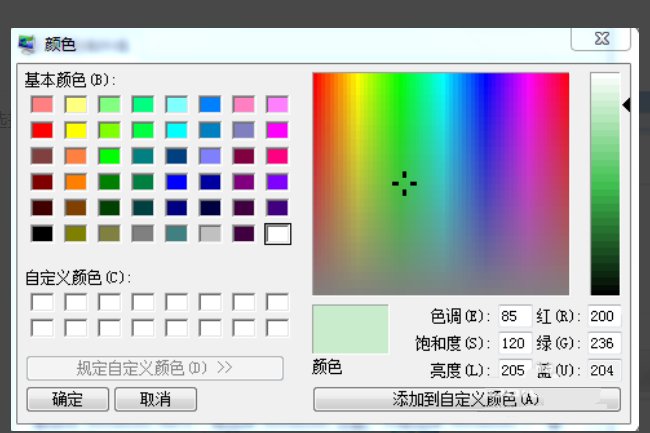Choose the white basic color swatch
Image resolution: width=650 pixels, height=433 pixels.
pyautogui.click(x=277, y=233)
